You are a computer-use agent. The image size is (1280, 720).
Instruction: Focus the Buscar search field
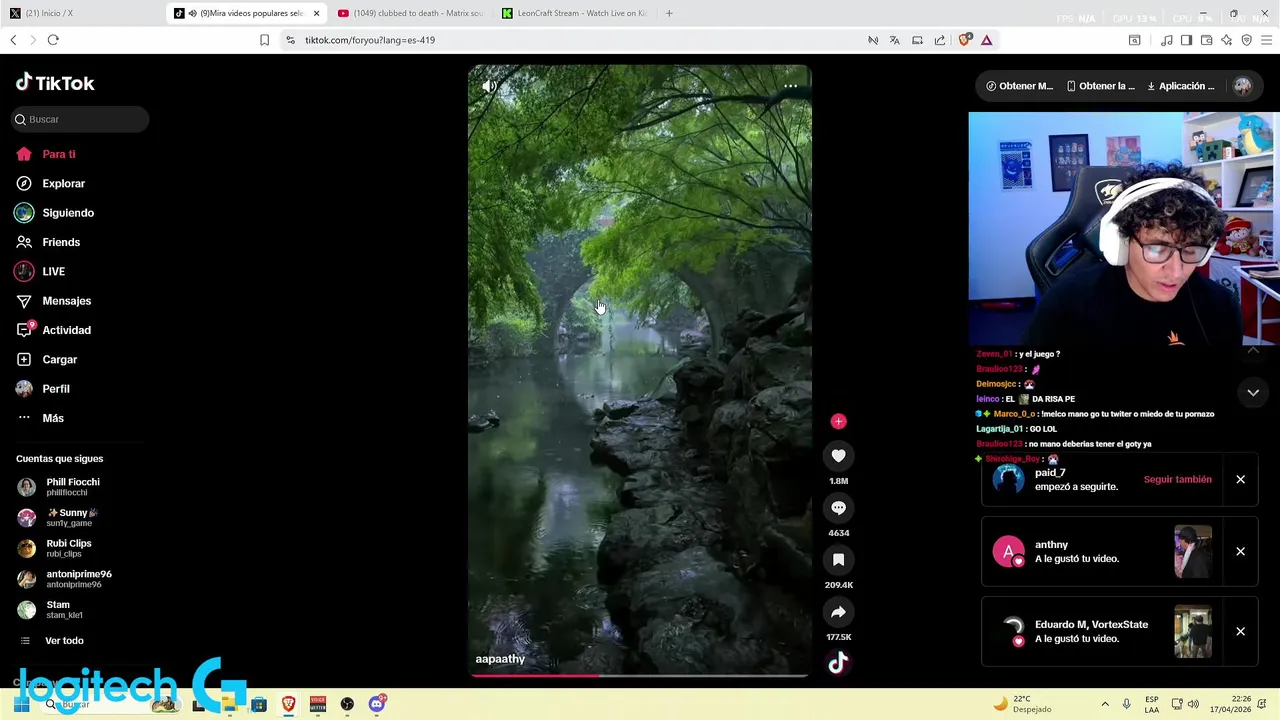coord(81,119)
